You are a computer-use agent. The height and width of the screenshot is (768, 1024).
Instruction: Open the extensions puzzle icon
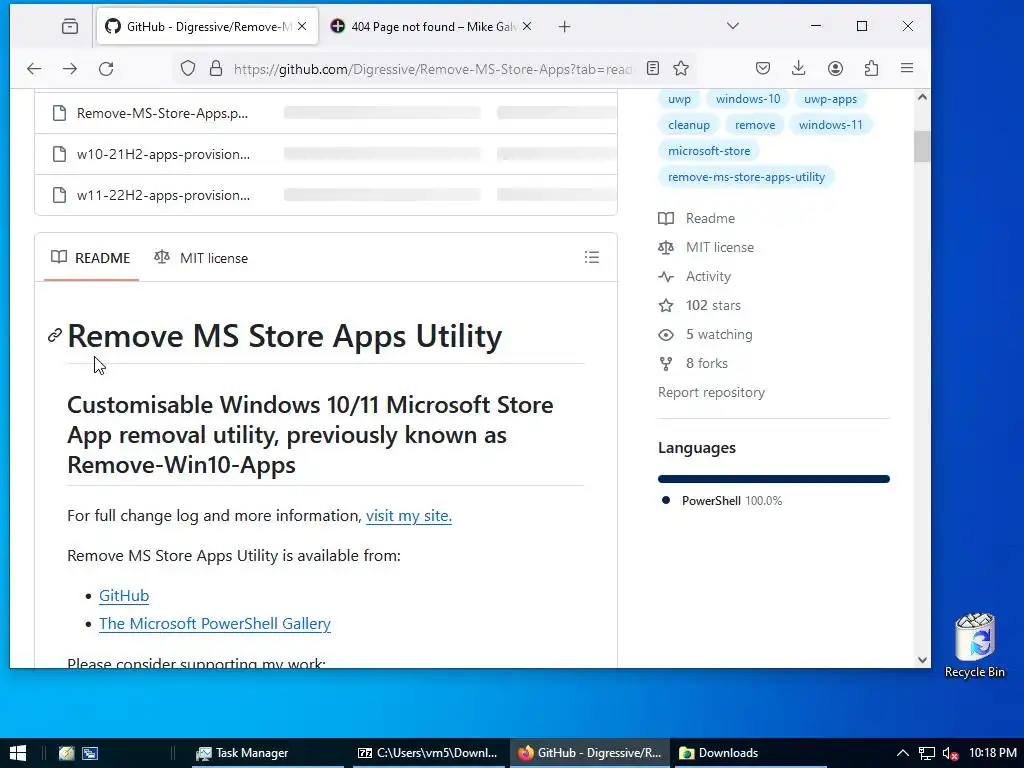[x=871, y=69]
